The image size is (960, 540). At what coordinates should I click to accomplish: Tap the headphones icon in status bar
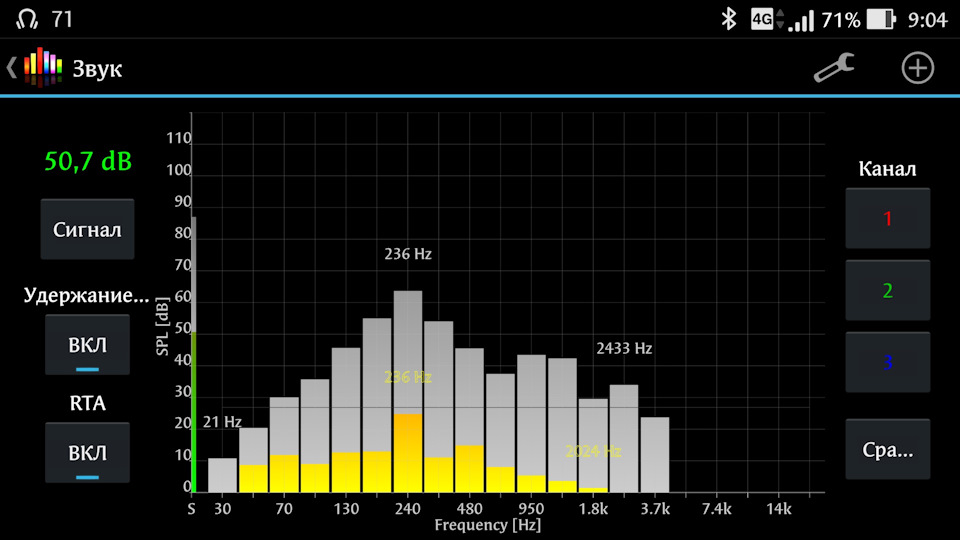tap(28, 19)
